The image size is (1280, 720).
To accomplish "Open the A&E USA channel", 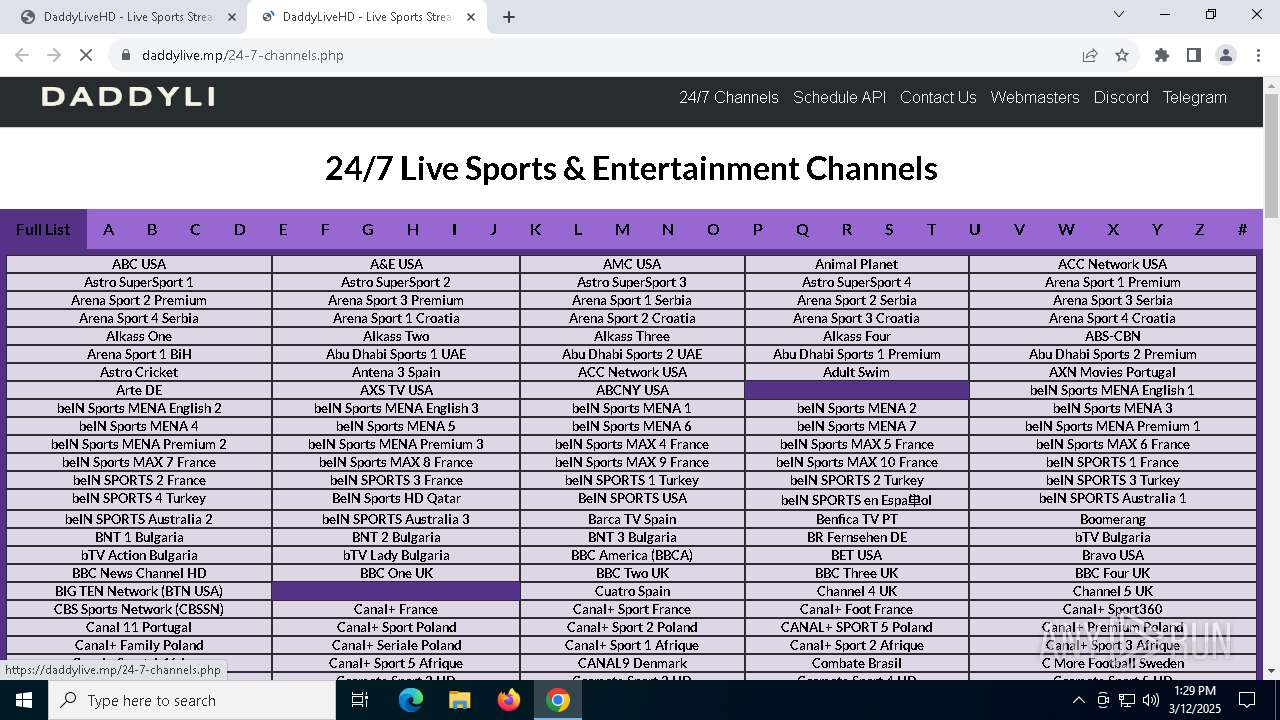I will pyautogui.click(x=396, y=264).
